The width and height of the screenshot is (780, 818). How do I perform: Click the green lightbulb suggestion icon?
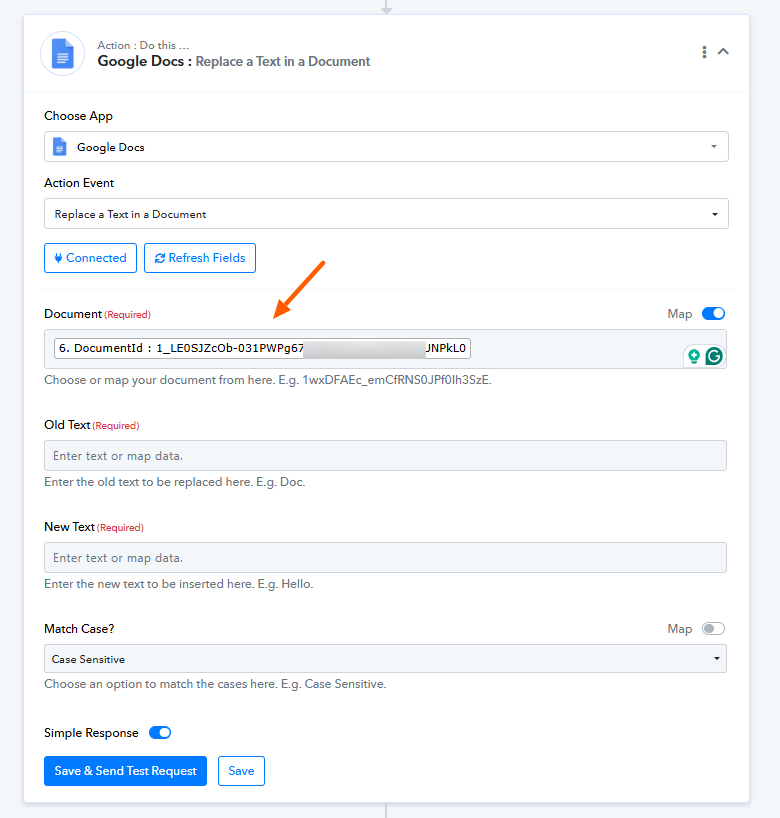693,356
